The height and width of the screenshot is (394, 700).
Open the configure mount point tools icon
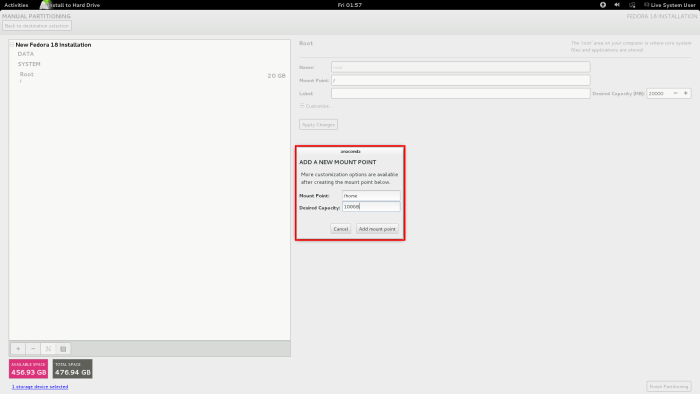[48, 348]
